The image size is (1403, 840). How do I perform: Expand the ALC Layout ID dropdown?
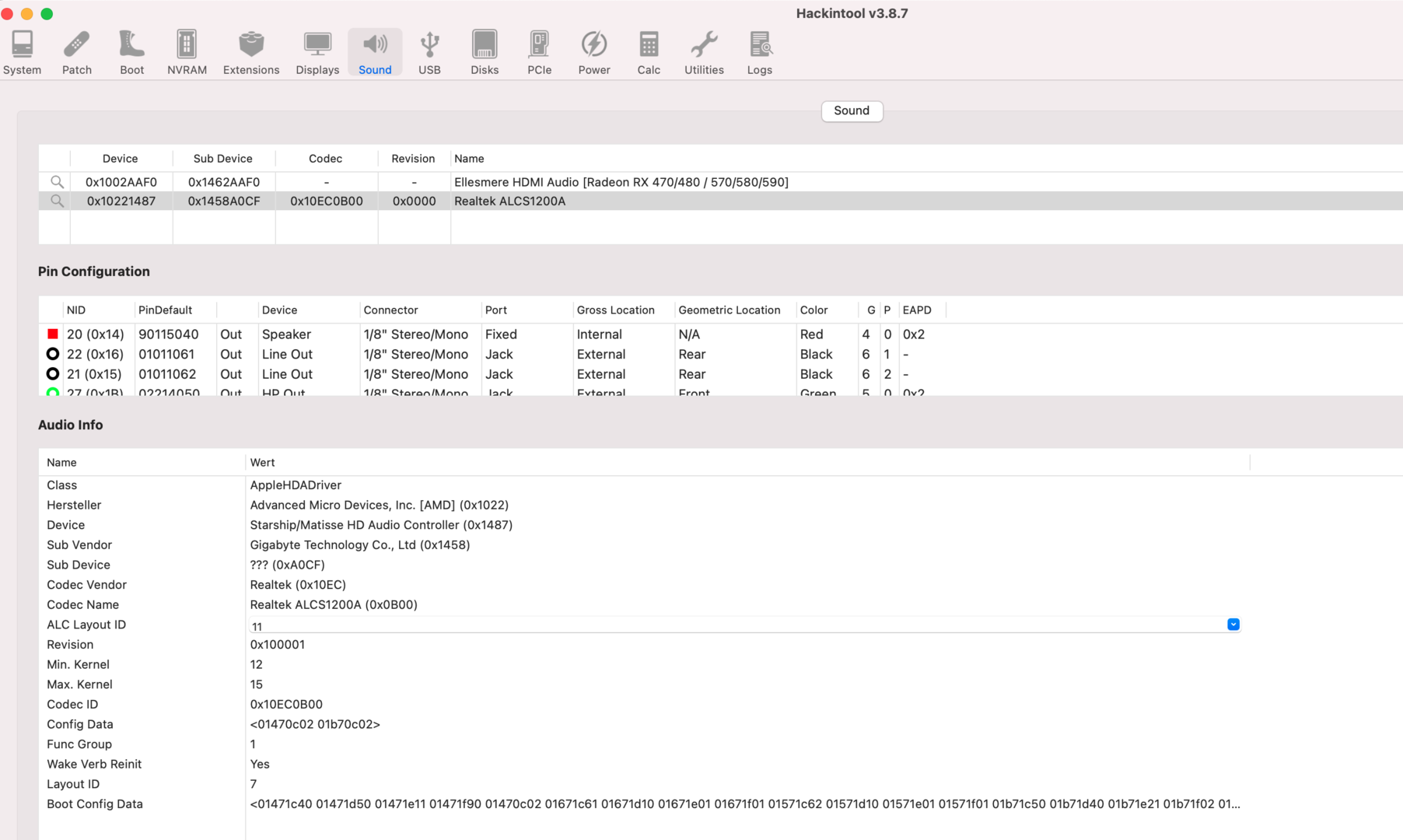pos(1233,625)
